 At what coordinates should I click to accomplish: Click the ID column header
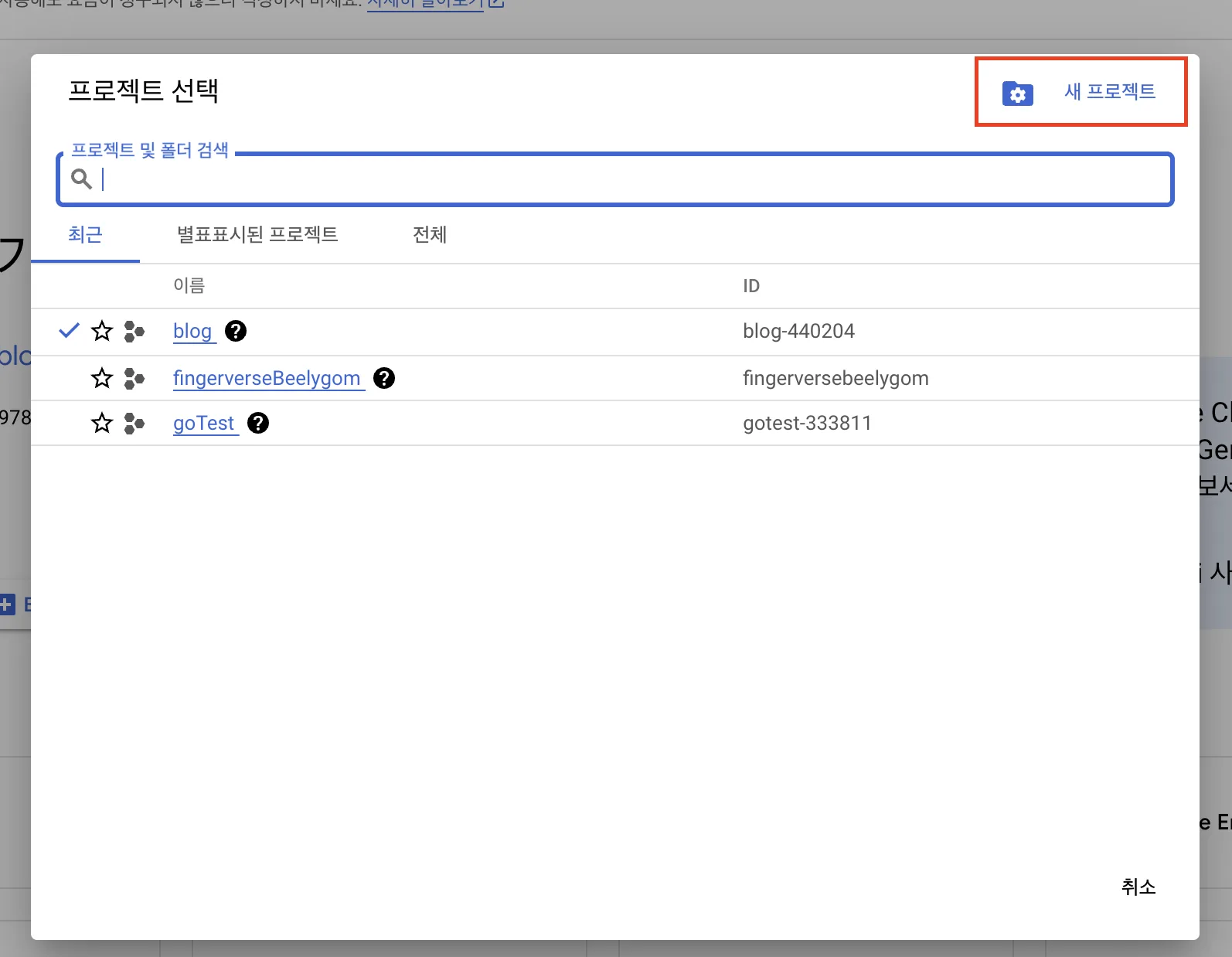(751, 286)
